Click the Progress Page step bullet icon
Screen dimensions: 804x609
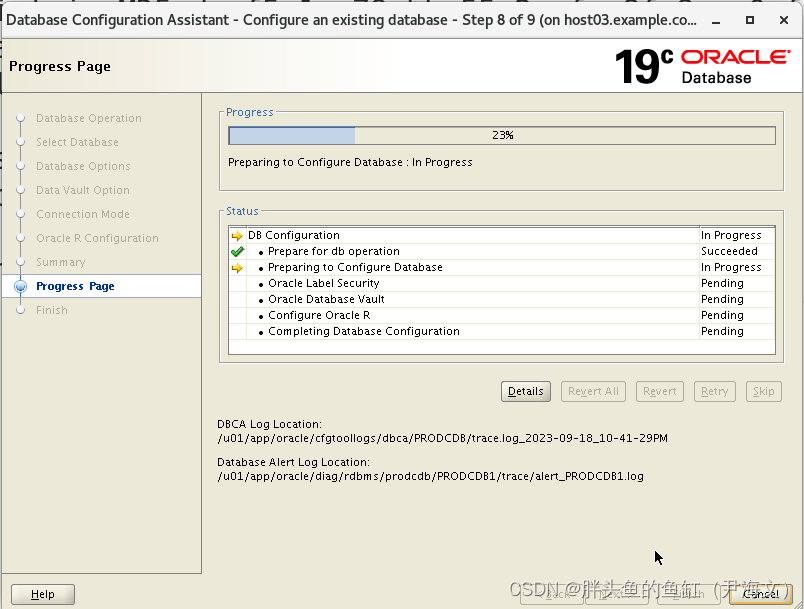coord(21,286)
